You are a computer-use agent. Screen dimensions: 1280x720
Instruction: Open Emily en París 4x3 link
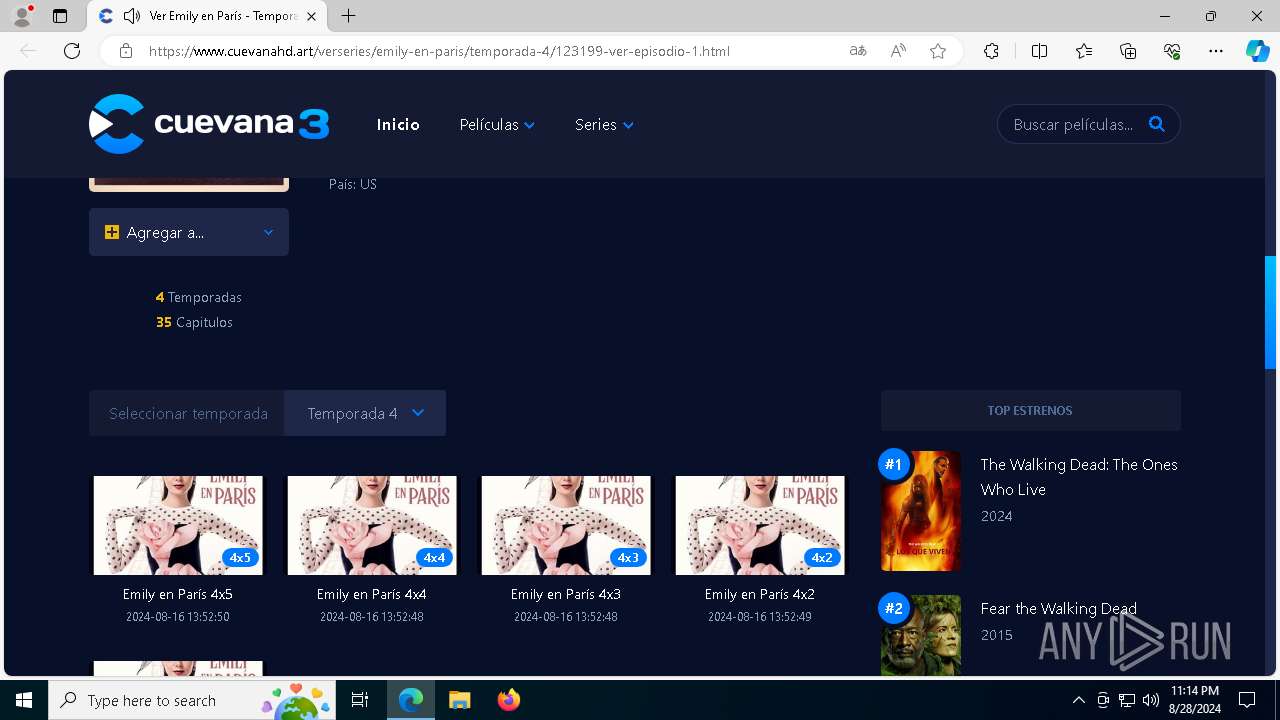tap(566, 594)
